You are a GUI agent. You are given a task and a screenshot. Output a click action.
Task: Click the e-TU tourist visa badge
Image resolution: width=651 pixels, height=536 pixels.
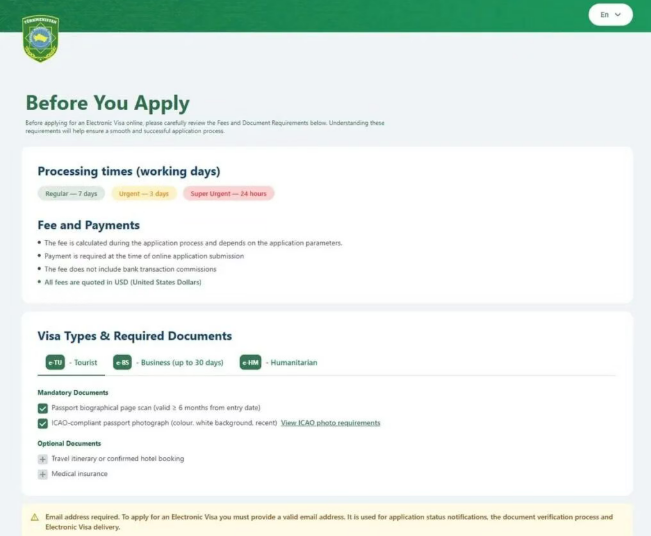(x=55, y=362)
